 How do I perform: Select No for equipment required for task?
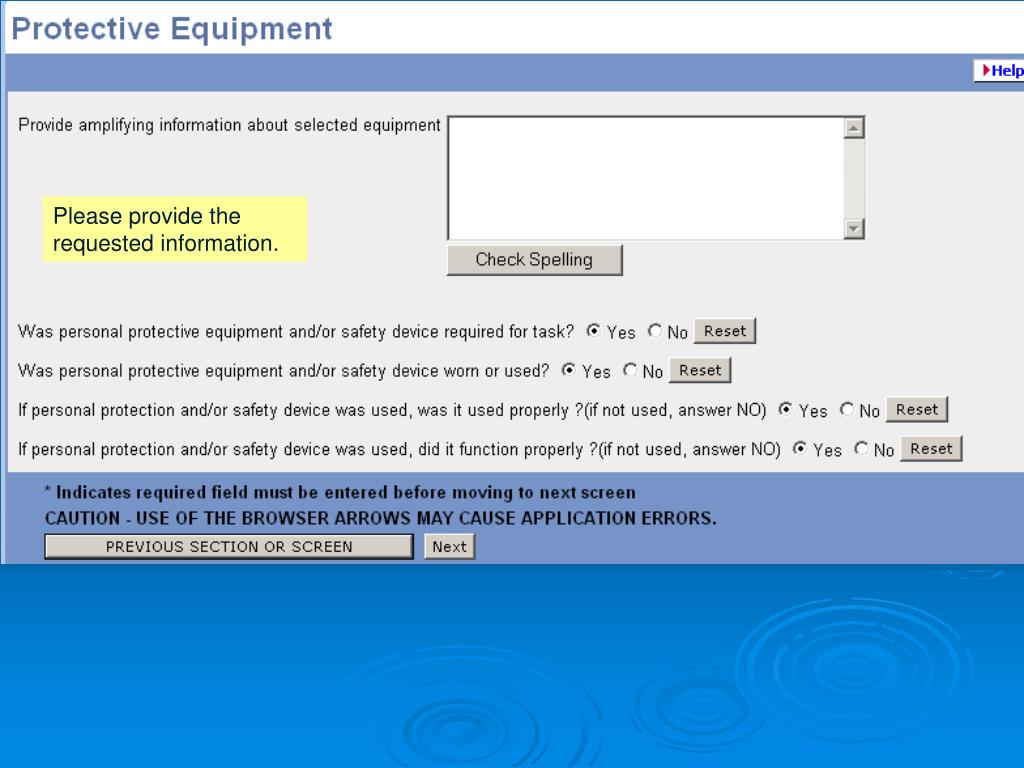click(654, 331)
